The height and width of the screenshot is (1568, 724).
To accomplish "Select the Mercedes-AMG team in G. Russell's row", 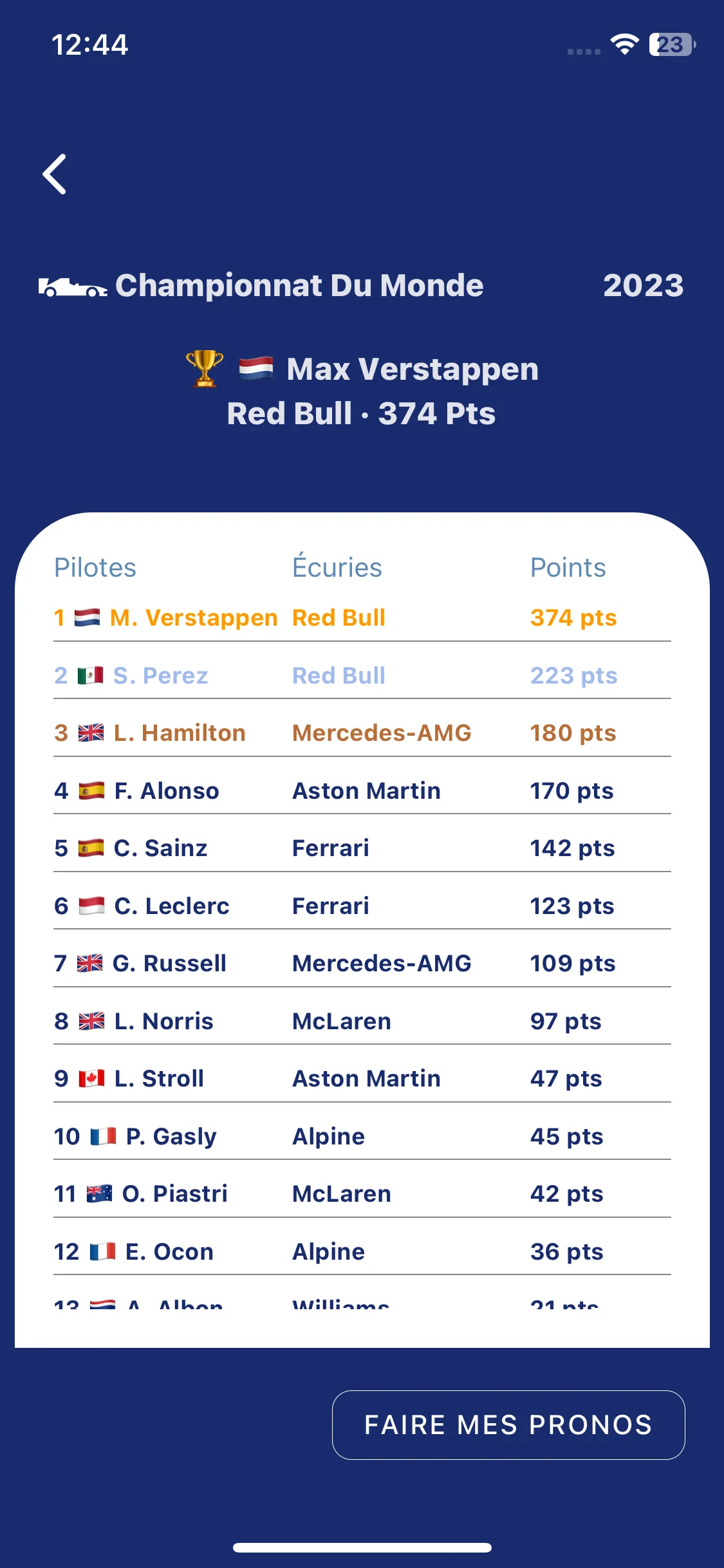I will [x=382, y=964].
